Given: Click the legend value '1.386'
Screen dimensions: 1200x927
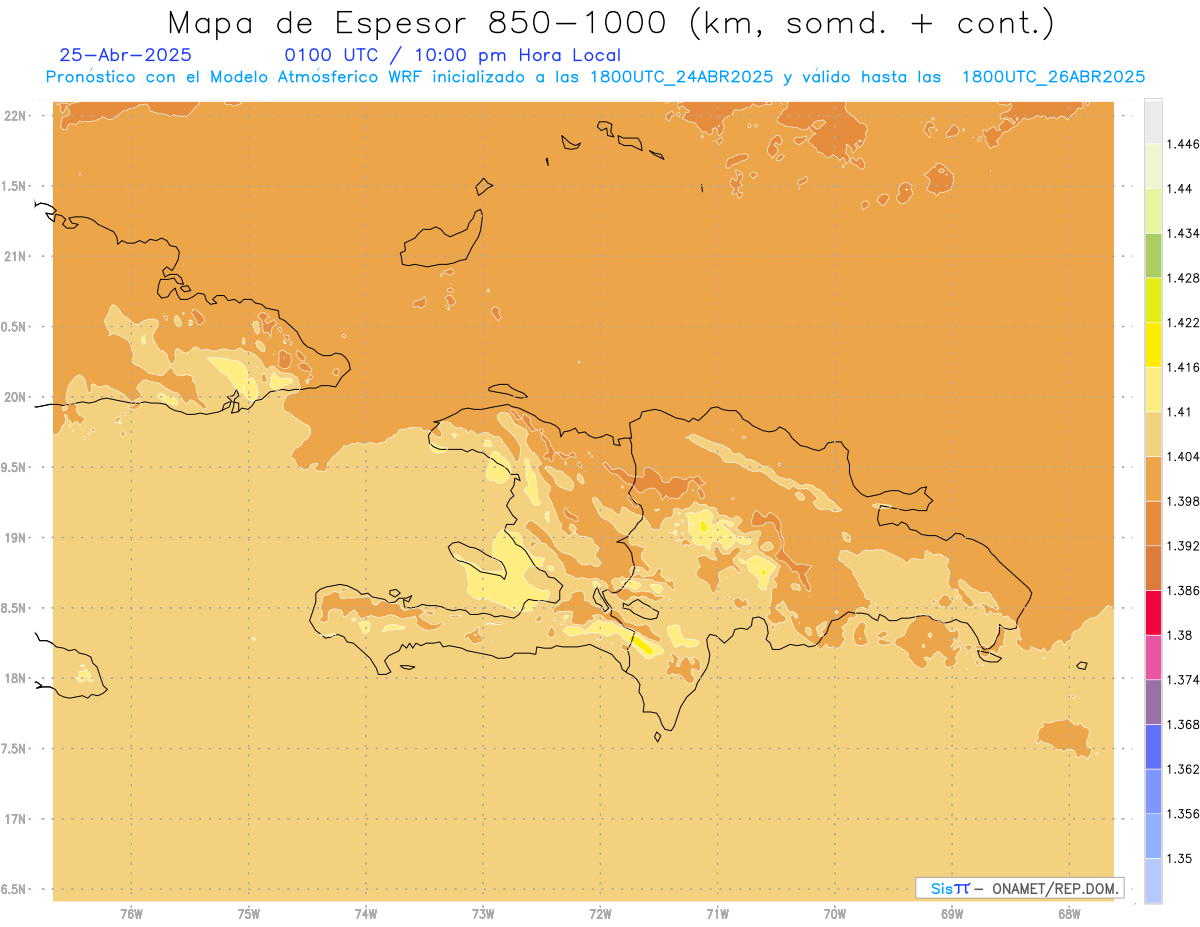Looking at the screenshot, I should [x=1182, y=591].
